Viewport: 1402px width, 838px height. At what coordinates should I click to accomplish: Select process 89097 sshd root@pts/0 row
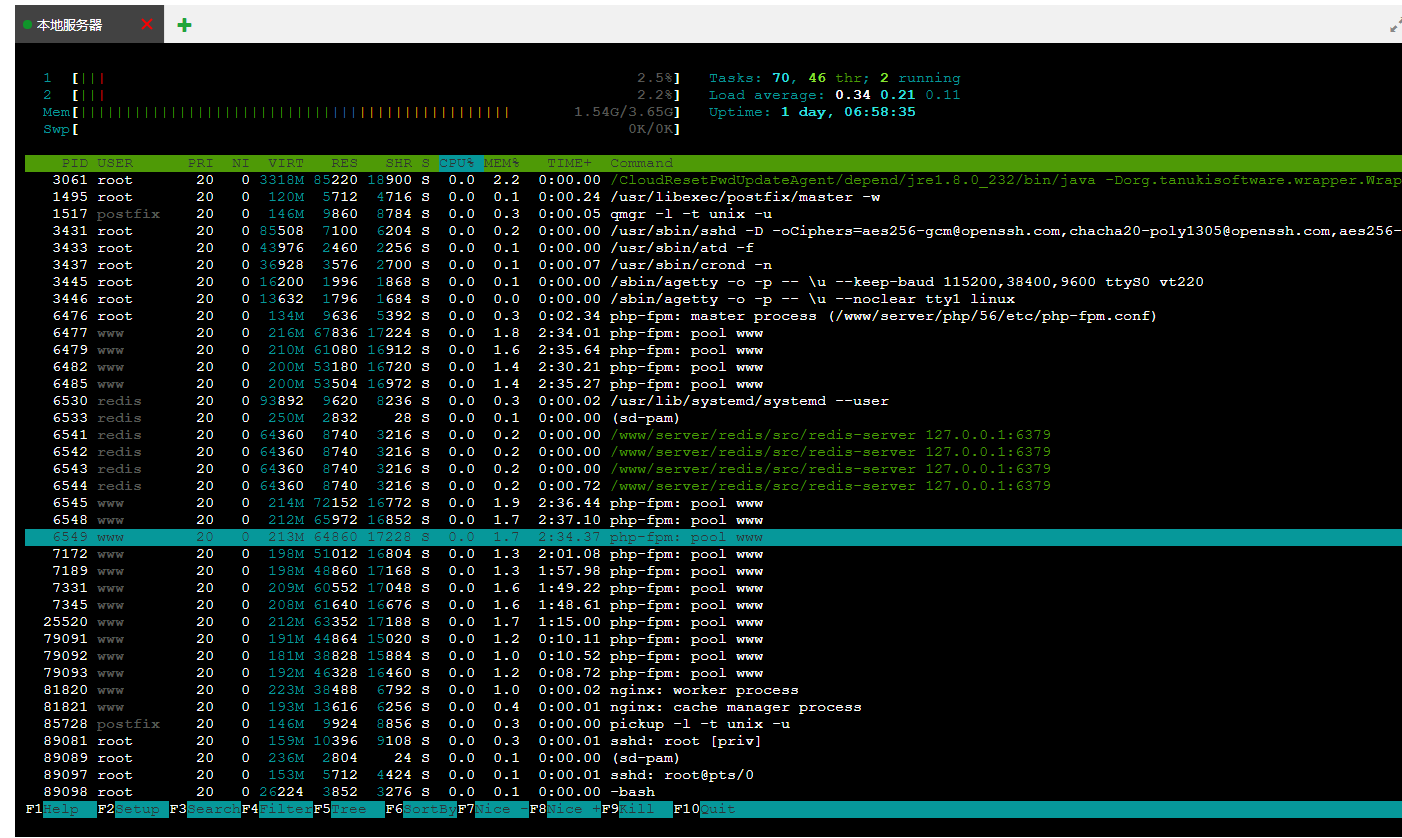[x=713, y=775]
